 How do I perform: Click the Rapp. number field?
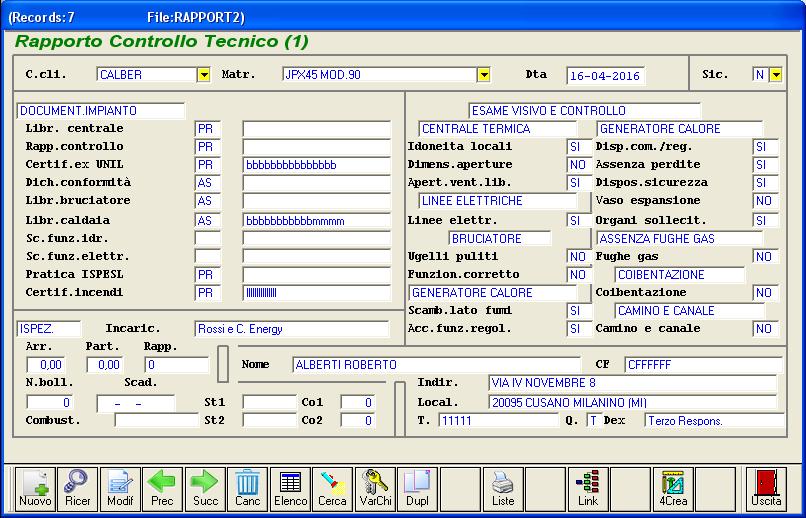[177, 365]
